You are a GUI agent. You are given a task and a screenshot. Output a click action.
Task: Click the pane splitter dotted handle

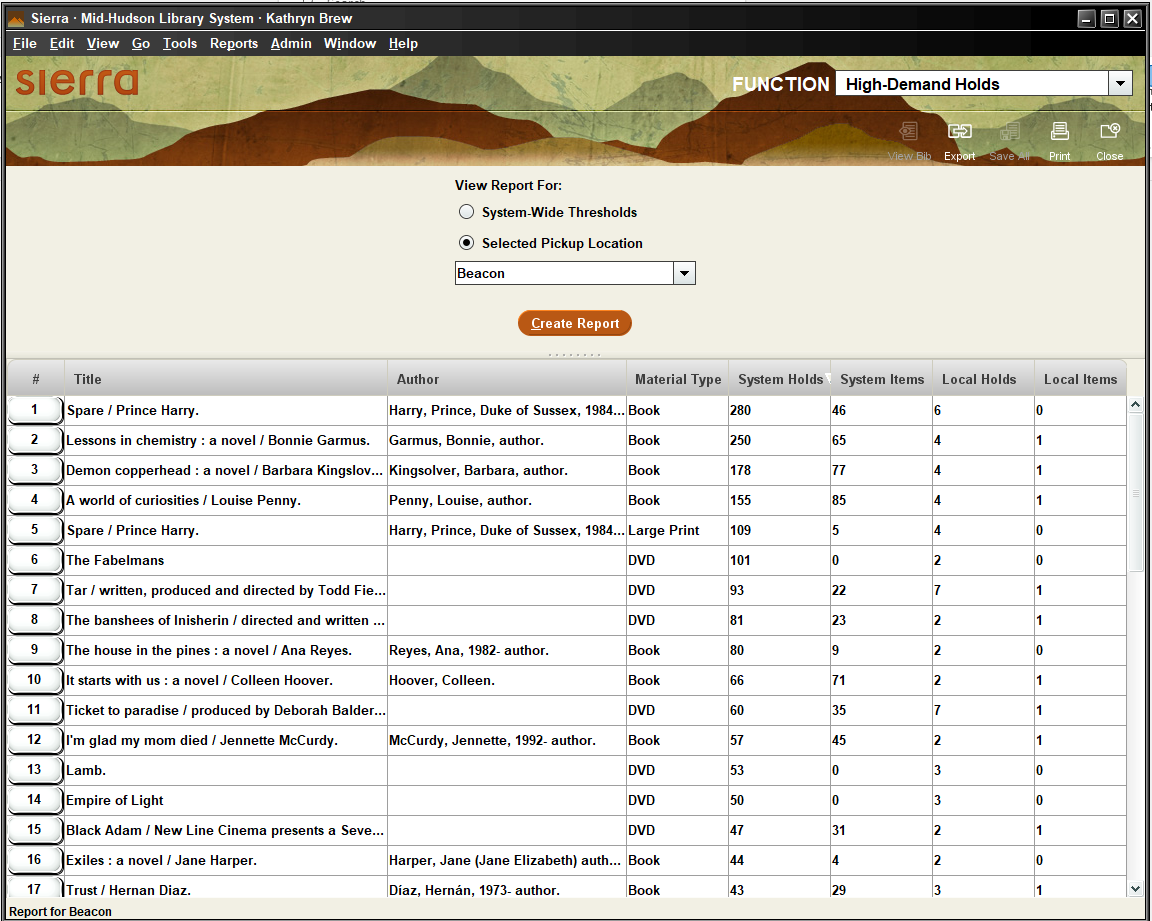tap(575, 355)
